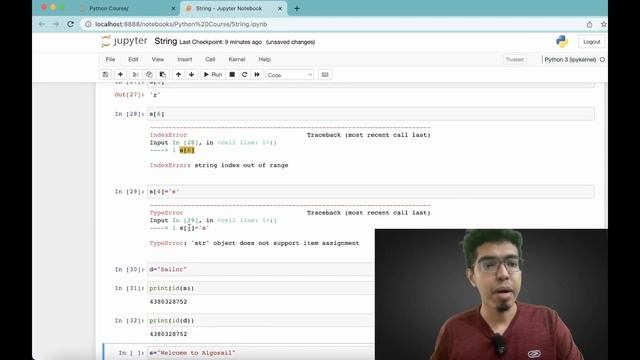Cut selected cells with scissors icon
This screenshot has width=640, height=360.
[x=136, y=75]
